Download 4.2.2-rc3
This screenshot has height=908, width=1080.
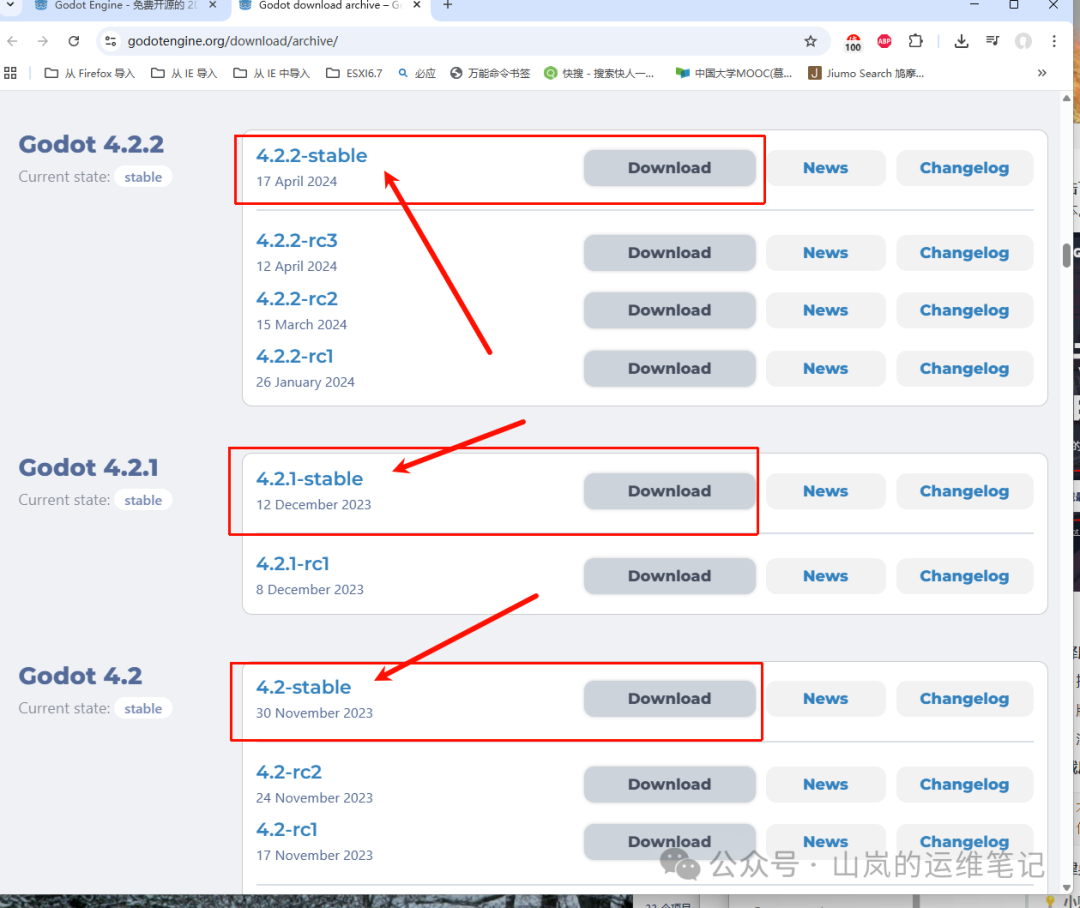(669, 253)
